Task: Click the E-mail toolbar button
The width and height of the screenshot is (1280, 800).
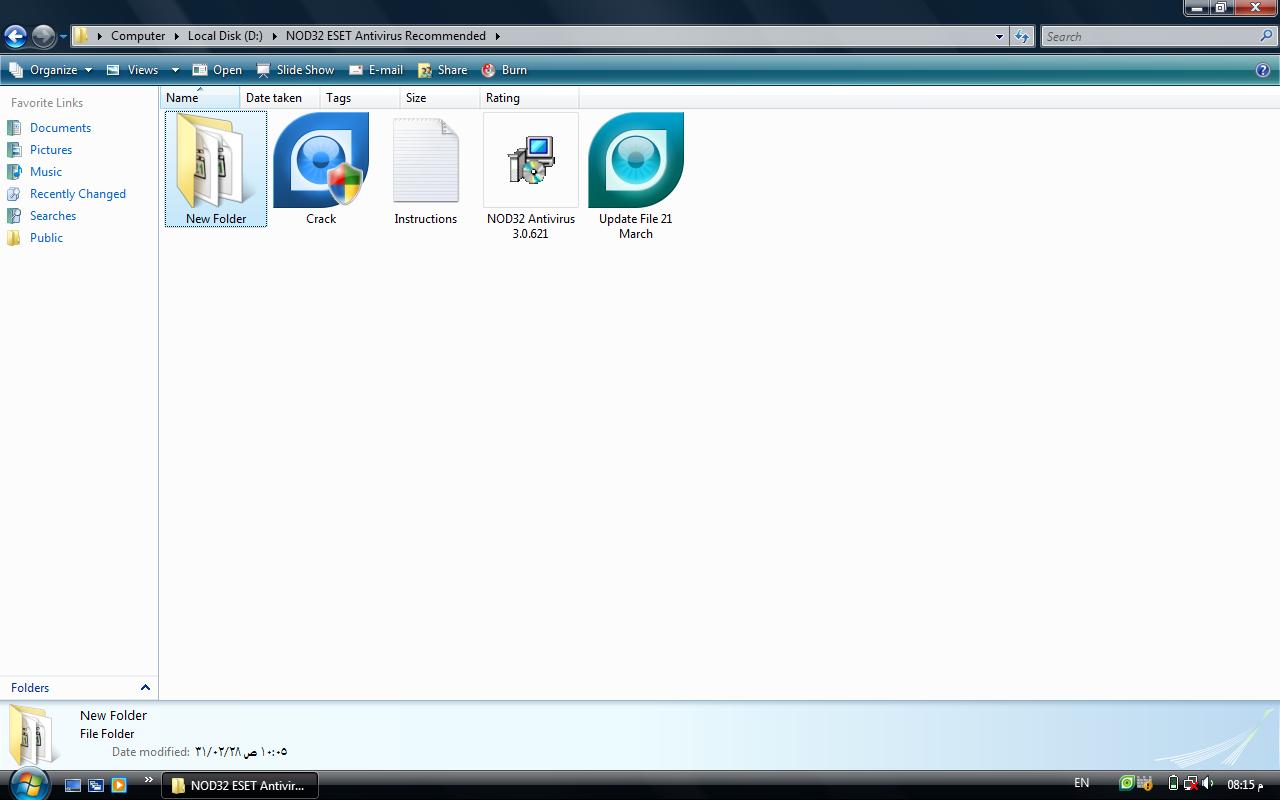Action: click(375, 70)
